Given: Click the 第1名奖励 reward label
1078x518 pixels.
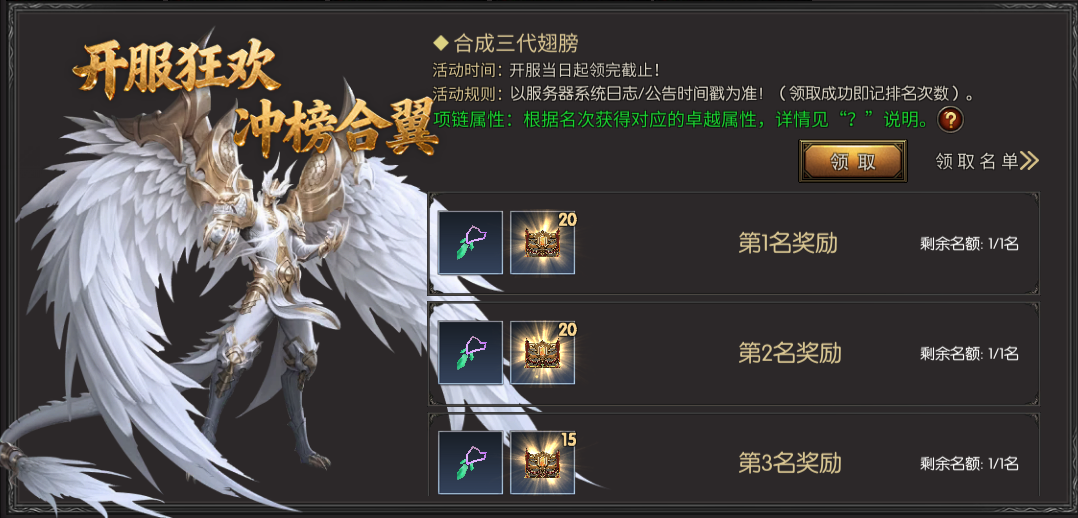Looking at the screenshot, I should [788, 244].
